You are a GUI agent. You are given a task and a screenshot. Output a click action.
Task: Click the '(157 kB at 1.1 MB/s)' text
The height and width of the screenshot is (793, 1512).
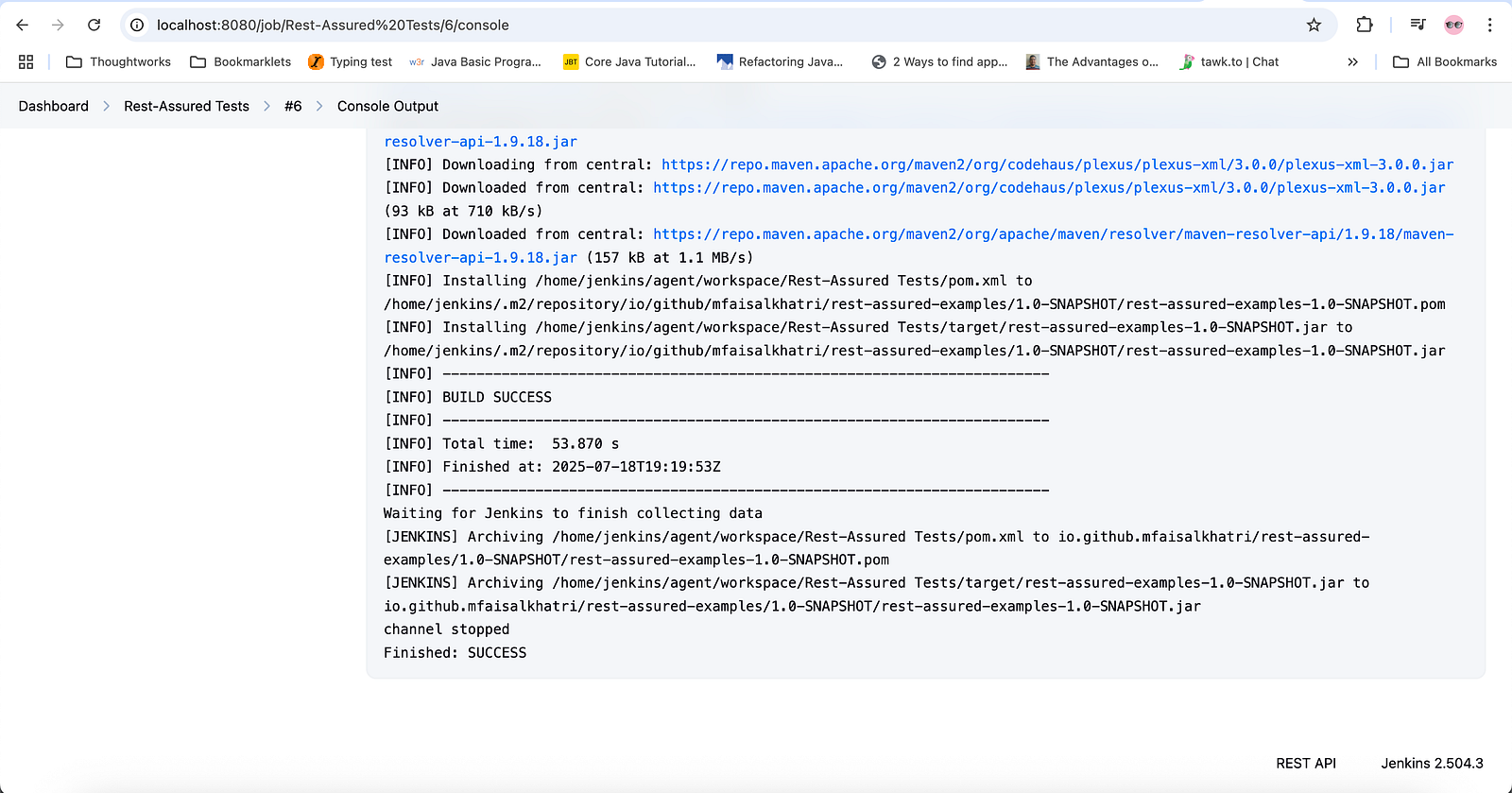[x=670, y=258]
